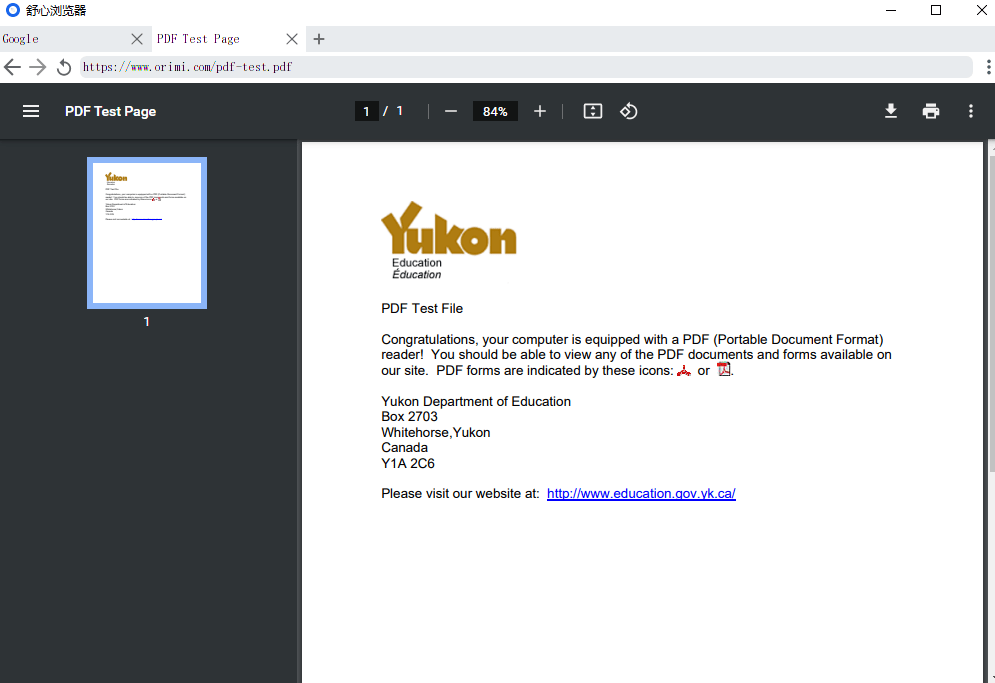Open the browser three-dot menu
Screen dimensions: 995x683
click(x=988, y=67)
